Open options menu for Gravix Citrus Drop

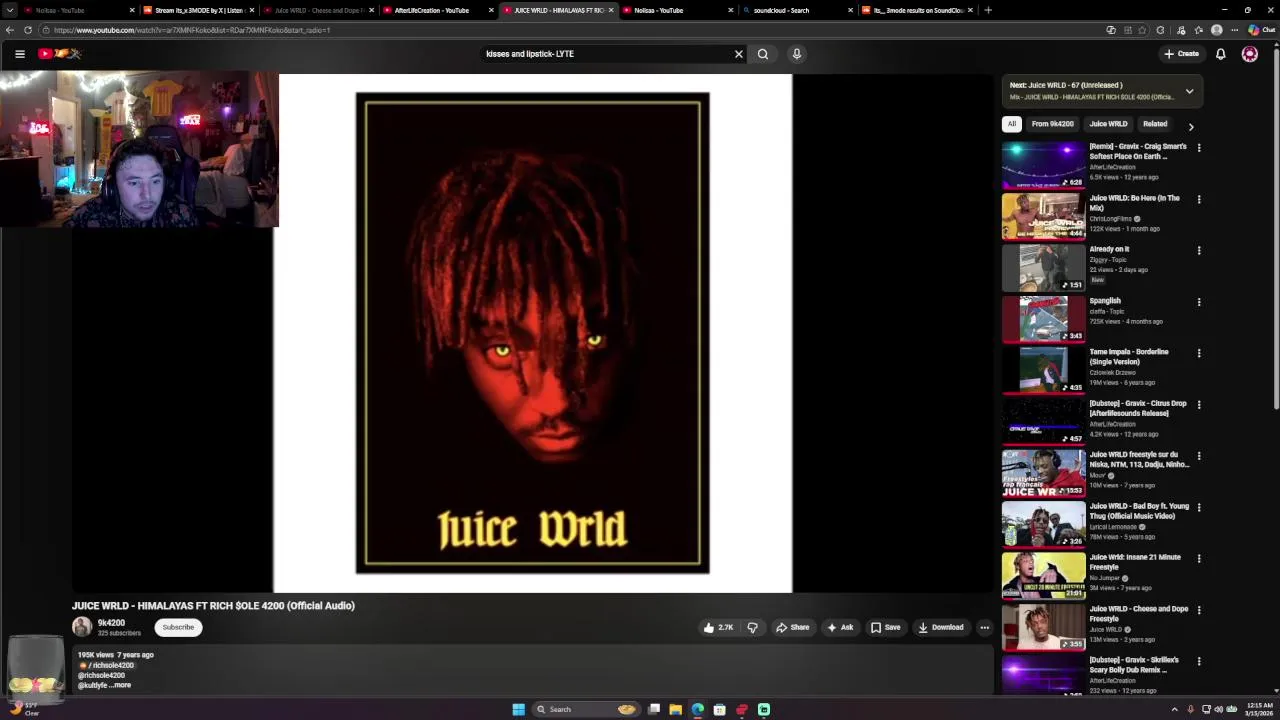point(1199,405)
